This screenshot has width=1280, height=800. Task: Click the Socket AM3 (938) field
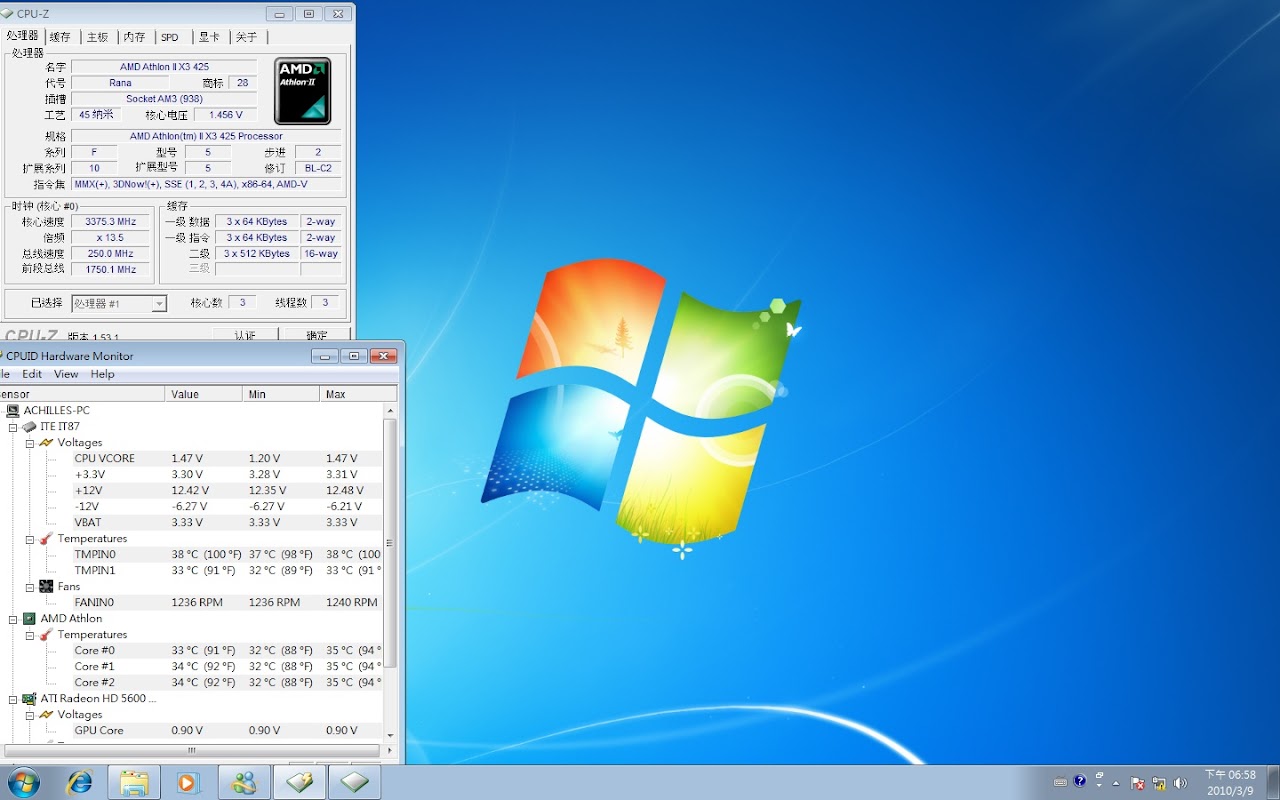click(164, 99)
